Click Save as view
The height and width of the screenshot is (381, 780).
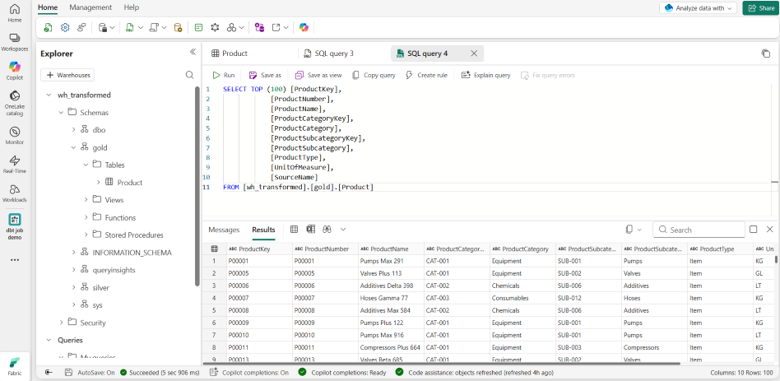318,75
